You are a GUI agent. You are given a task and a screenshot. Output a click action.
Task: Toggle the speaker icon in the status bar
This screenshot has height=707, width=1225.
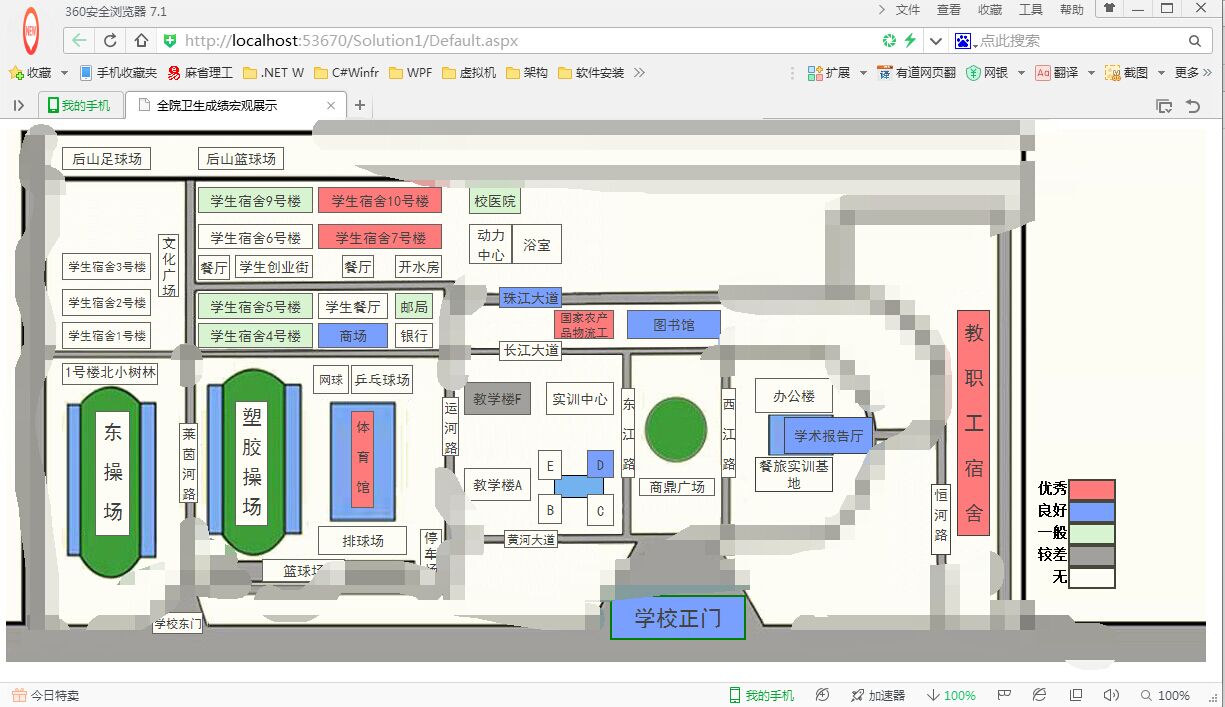(x=1111, y=694)
